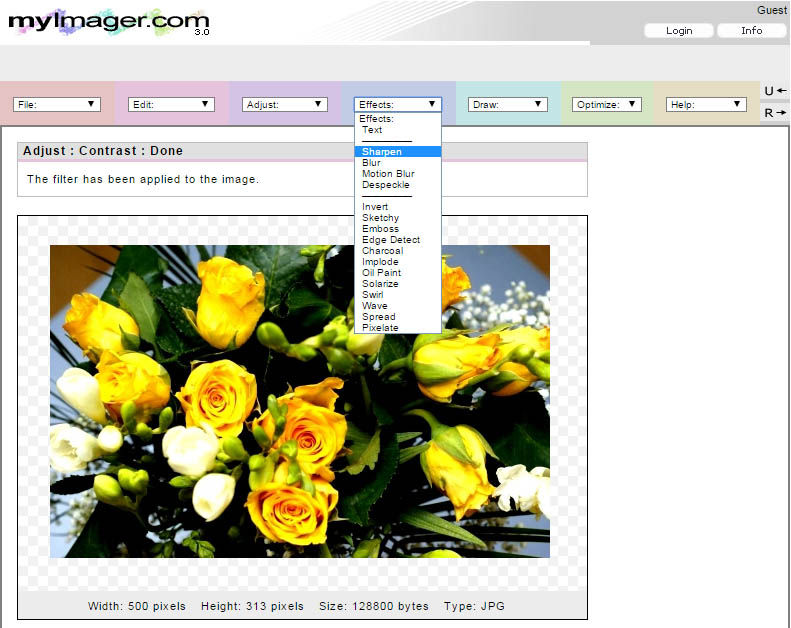The height and width of the screenshot is (628, 791).
Task: Choose the Swirl effect
Action: tap(398, 295)
